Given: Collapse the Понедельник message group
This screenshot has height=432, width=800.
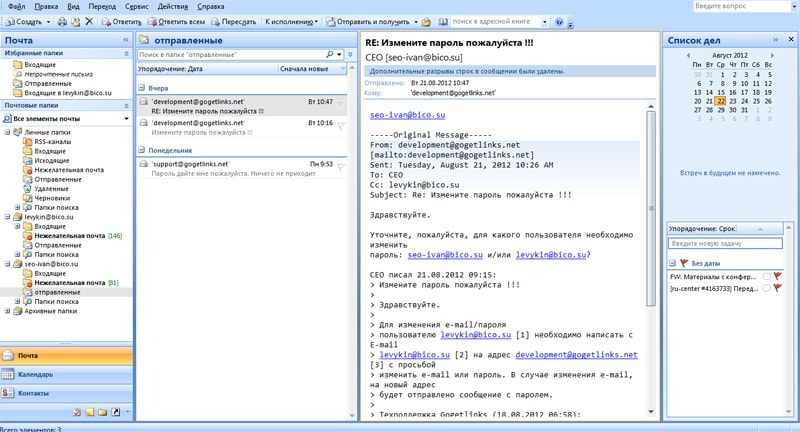Looking at the screenshot, I should (x=142, y=150).
